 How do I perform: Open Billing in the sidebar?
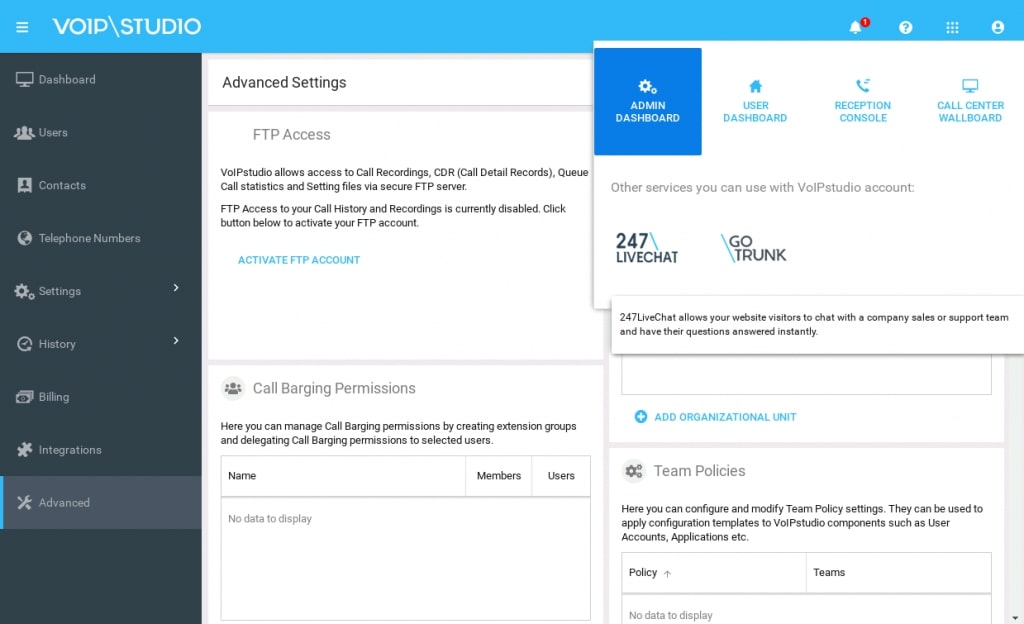[x=54, y=397]
